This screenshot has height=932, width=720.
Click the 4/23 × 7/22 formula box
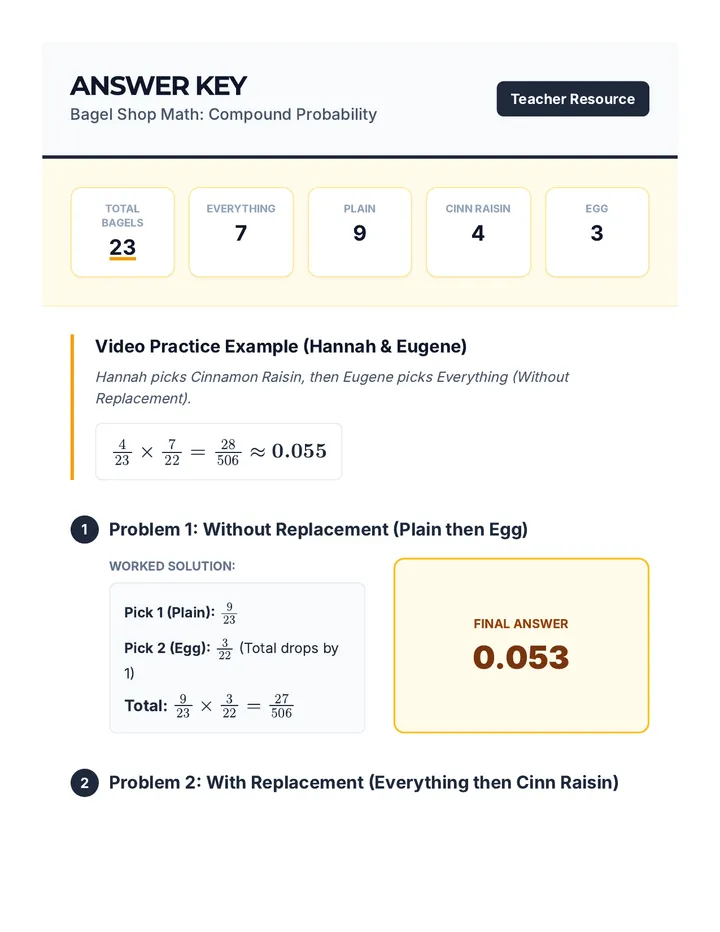(x=219, y=452)
